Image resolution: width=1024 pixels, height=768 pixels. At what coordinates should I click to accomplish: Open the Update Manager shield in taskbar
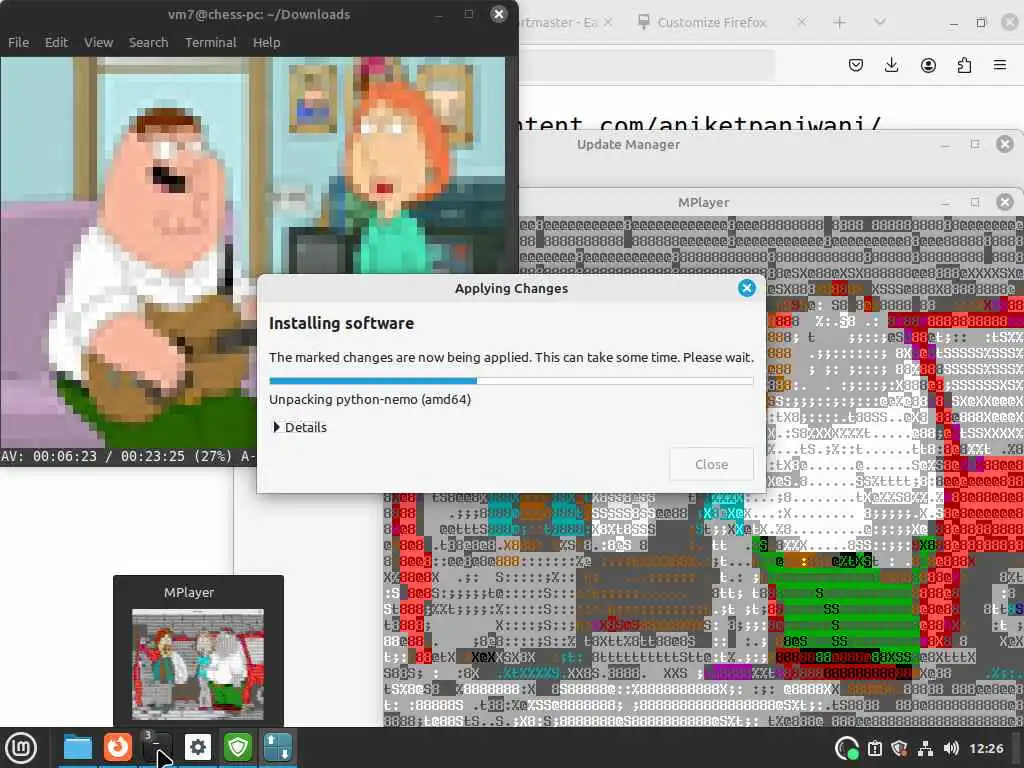[x=238, y=747]
